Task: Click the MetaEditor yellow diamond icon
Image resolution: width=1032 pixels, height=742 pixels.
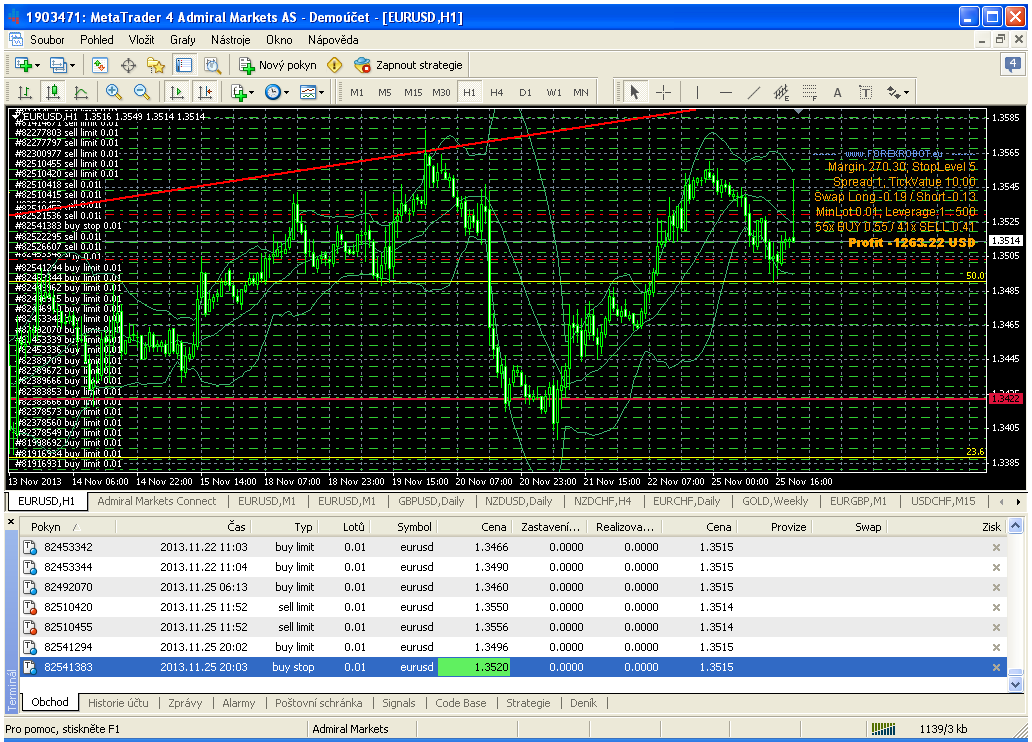Action: pos(334,65)
